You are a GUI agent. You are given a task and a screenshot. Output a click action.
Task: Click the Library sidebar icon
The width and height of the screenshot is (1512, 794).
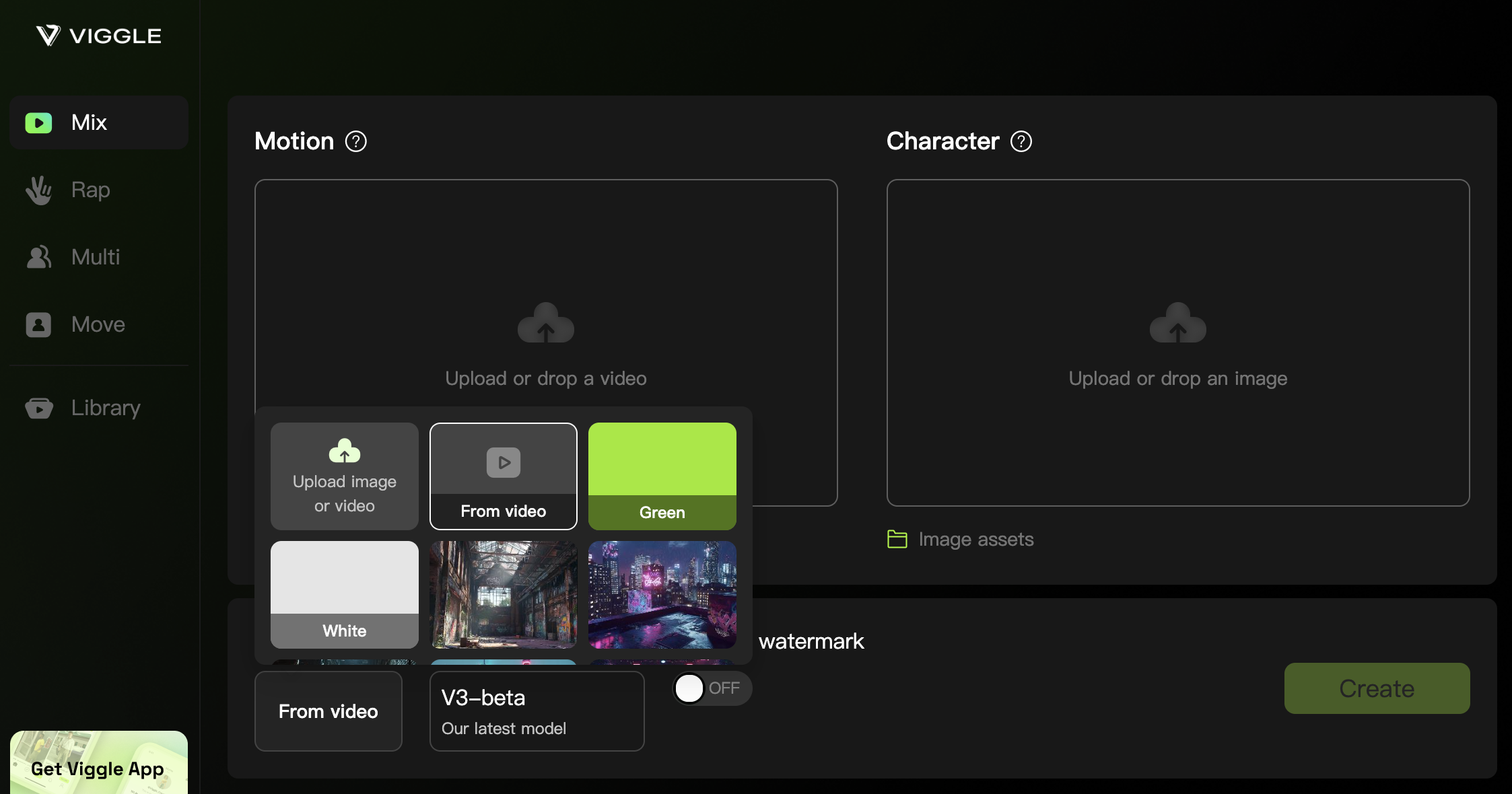[x=38, y=407]
